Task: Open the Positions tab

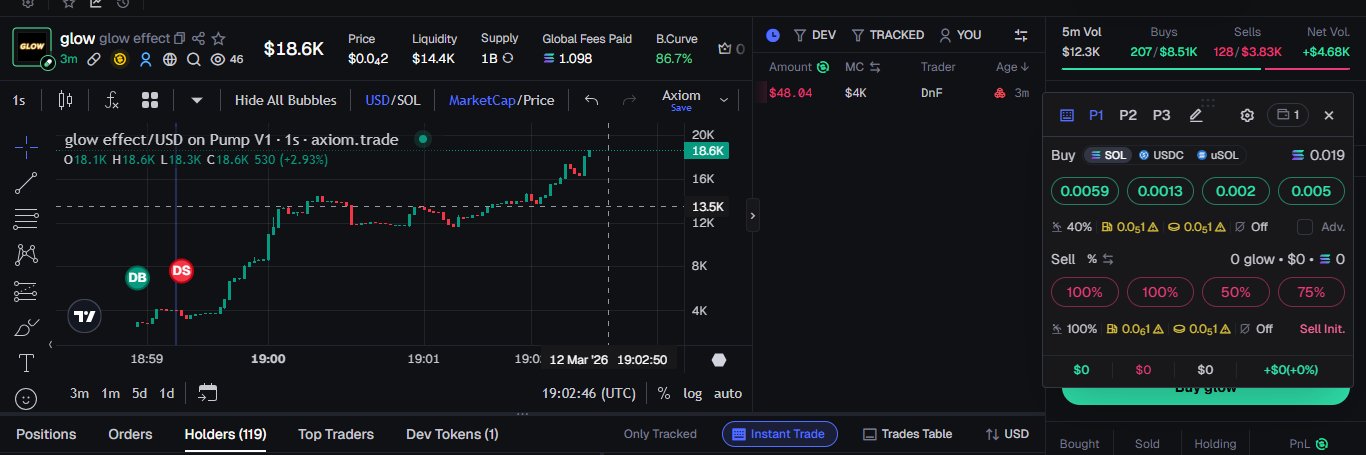Action: pos(46,434)
